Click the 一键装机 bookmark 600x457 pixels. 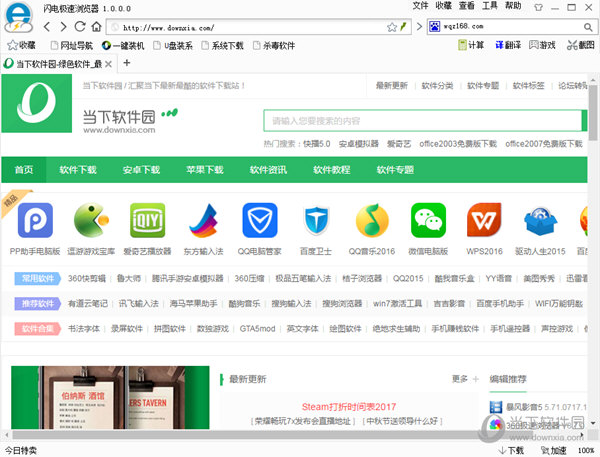(x=123, y=46)
